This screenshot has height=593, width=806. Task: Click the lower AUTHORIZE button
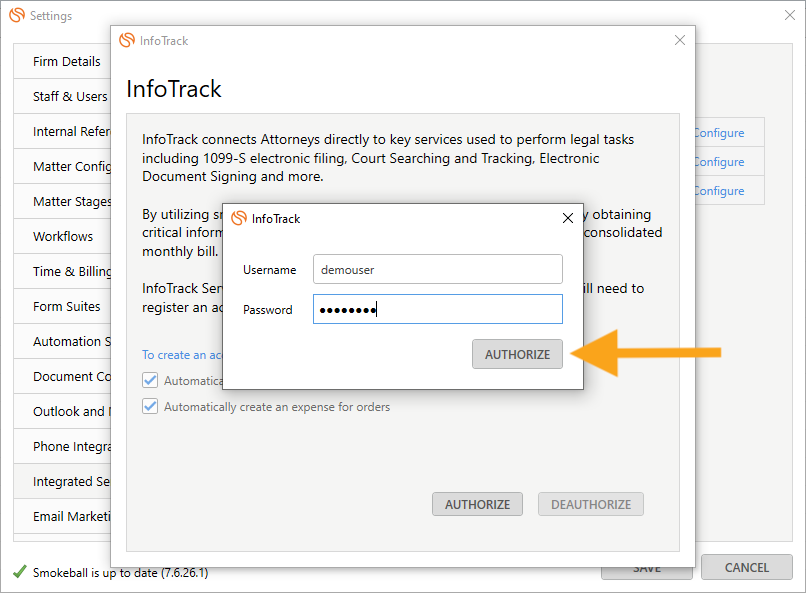tap(477, 504)
